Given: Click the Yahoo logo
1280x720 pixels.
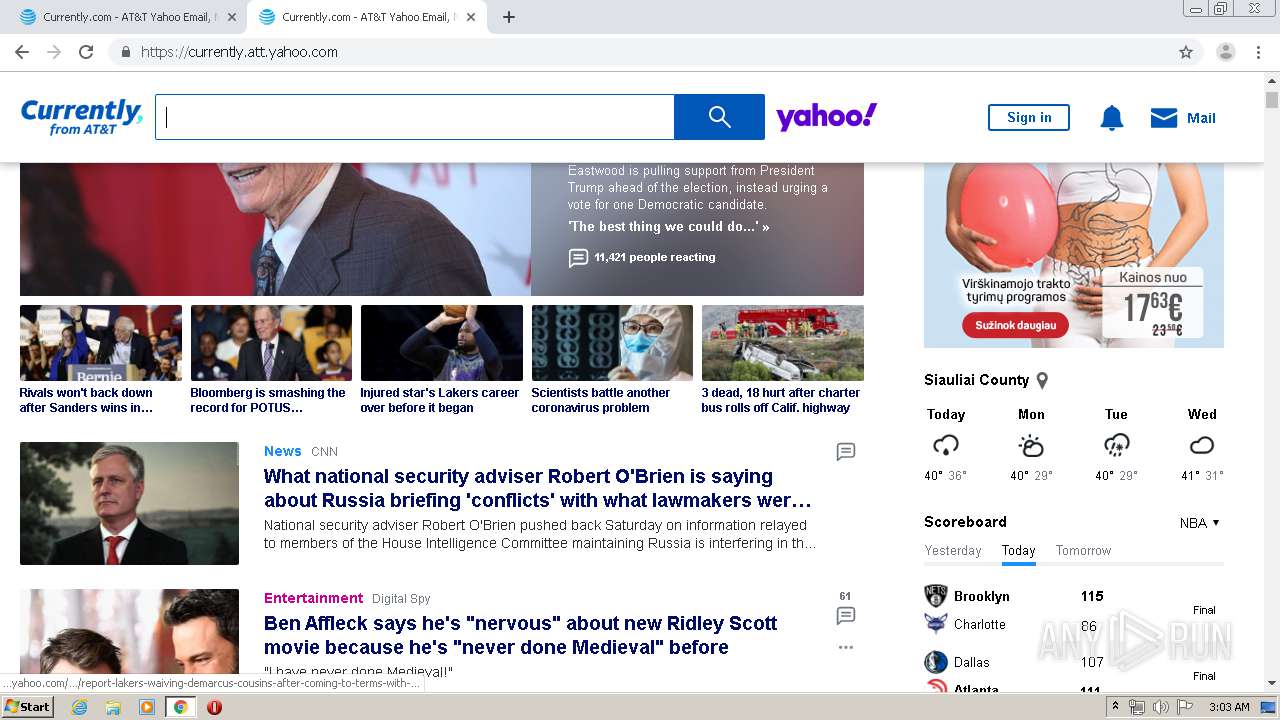Looking at the screenshot, I should click(x=827, y=117).
